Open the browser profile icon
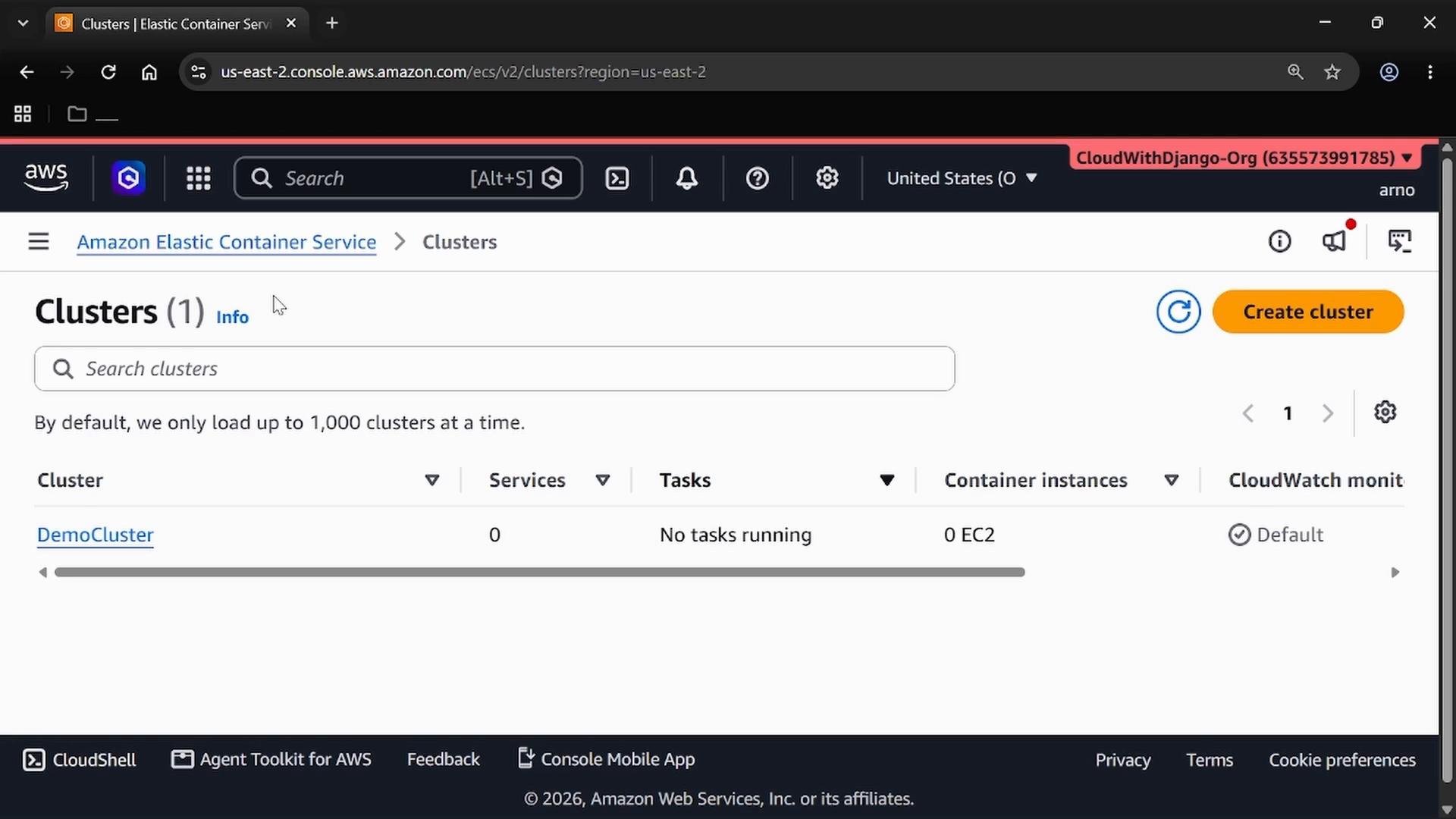The height and width of the screenshot is (819, 1456). tap(1389, 72)
